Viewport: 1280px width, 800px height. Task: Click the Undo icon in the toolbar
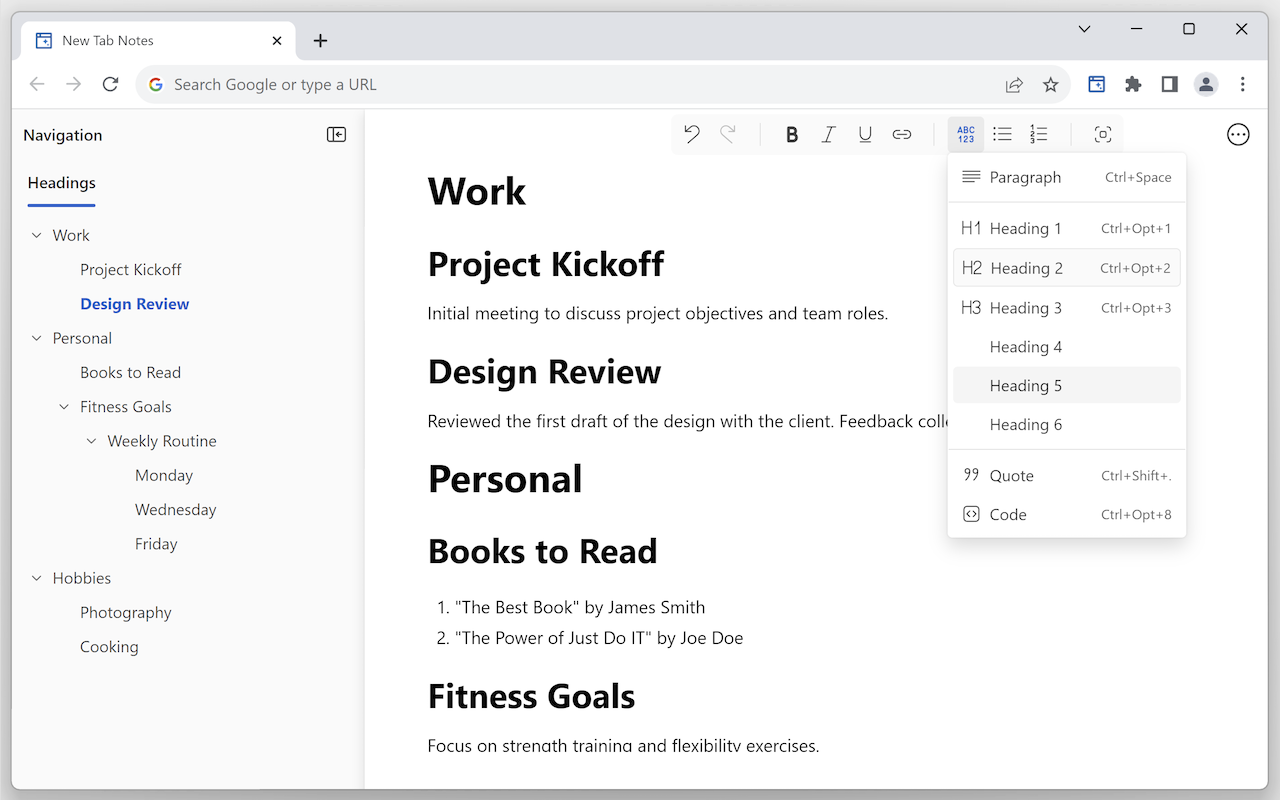pos(691,133)
